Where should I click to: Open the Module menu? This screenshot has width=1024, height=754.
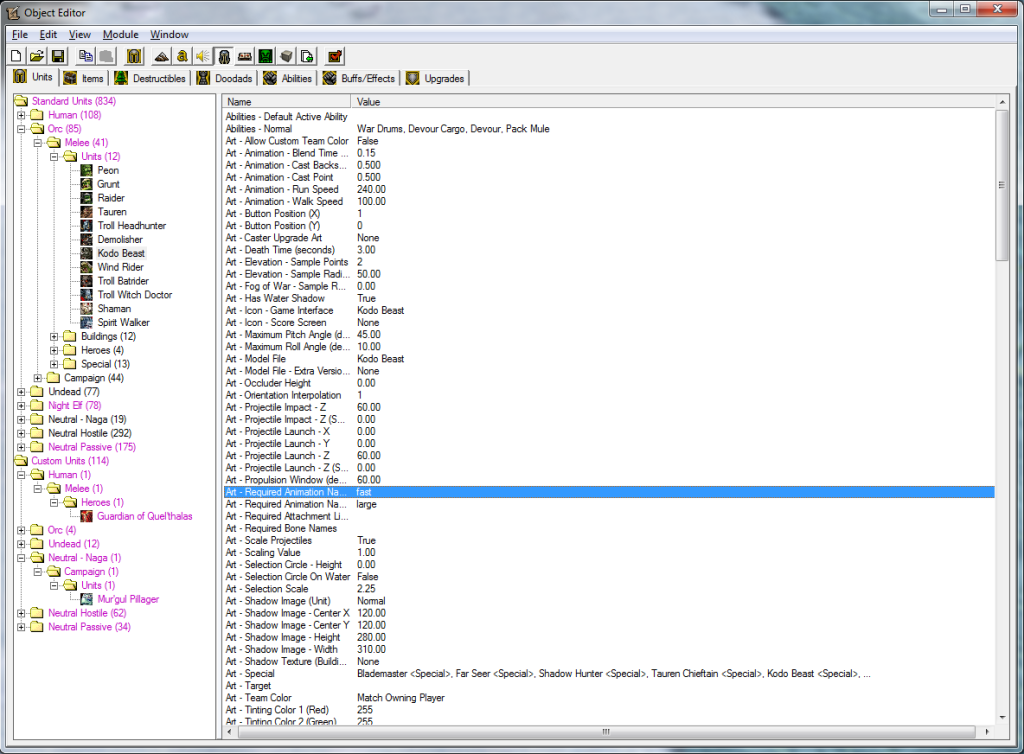pyautogui.click(x=121, y=35)
